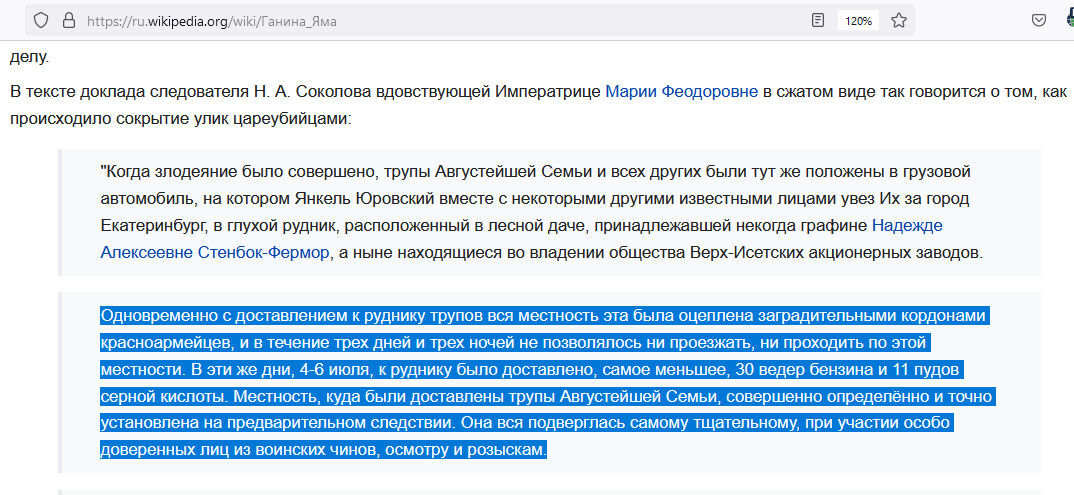Reset the 120% zoom level indicator
This screenshot has height=495, width=1074.
tap(858, 21)
